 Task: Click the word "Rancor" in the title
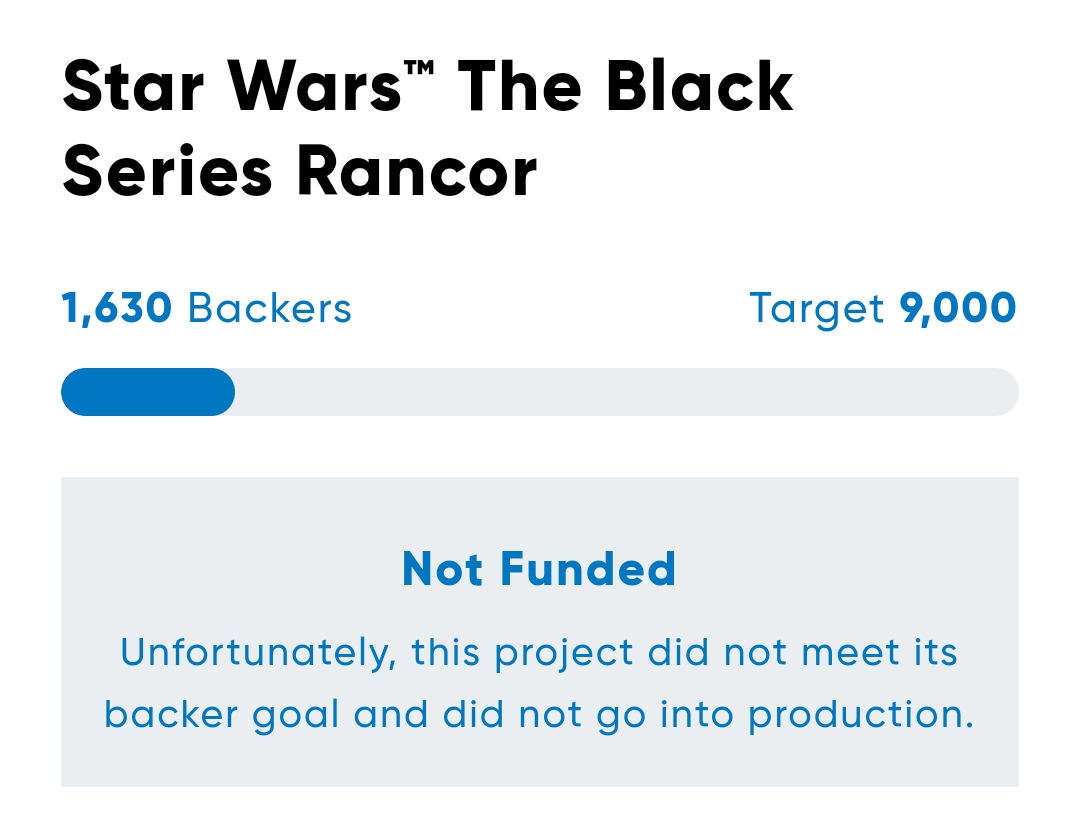416,172
